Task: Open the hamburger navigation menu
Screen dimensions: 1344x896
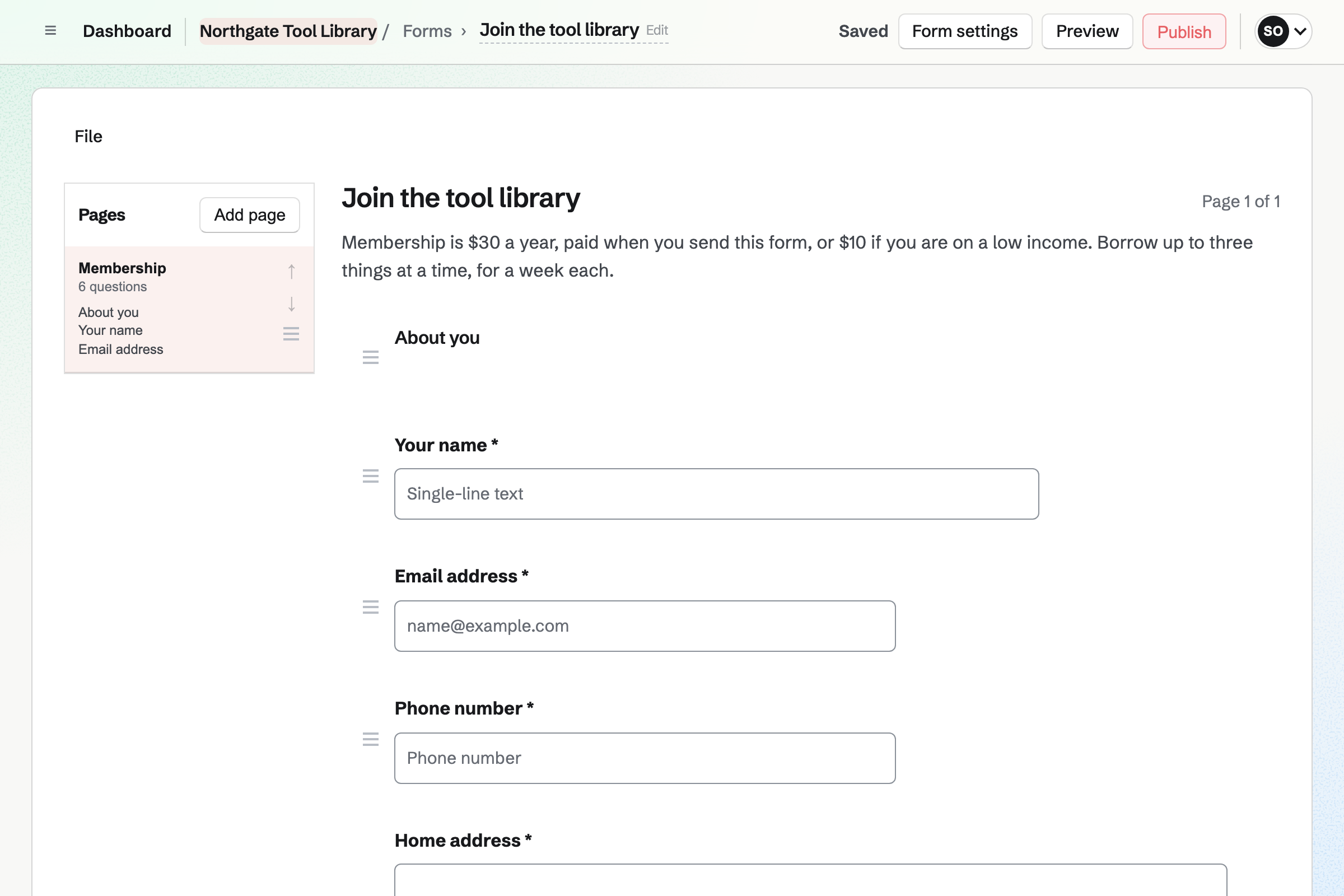Action: point(50,31)
